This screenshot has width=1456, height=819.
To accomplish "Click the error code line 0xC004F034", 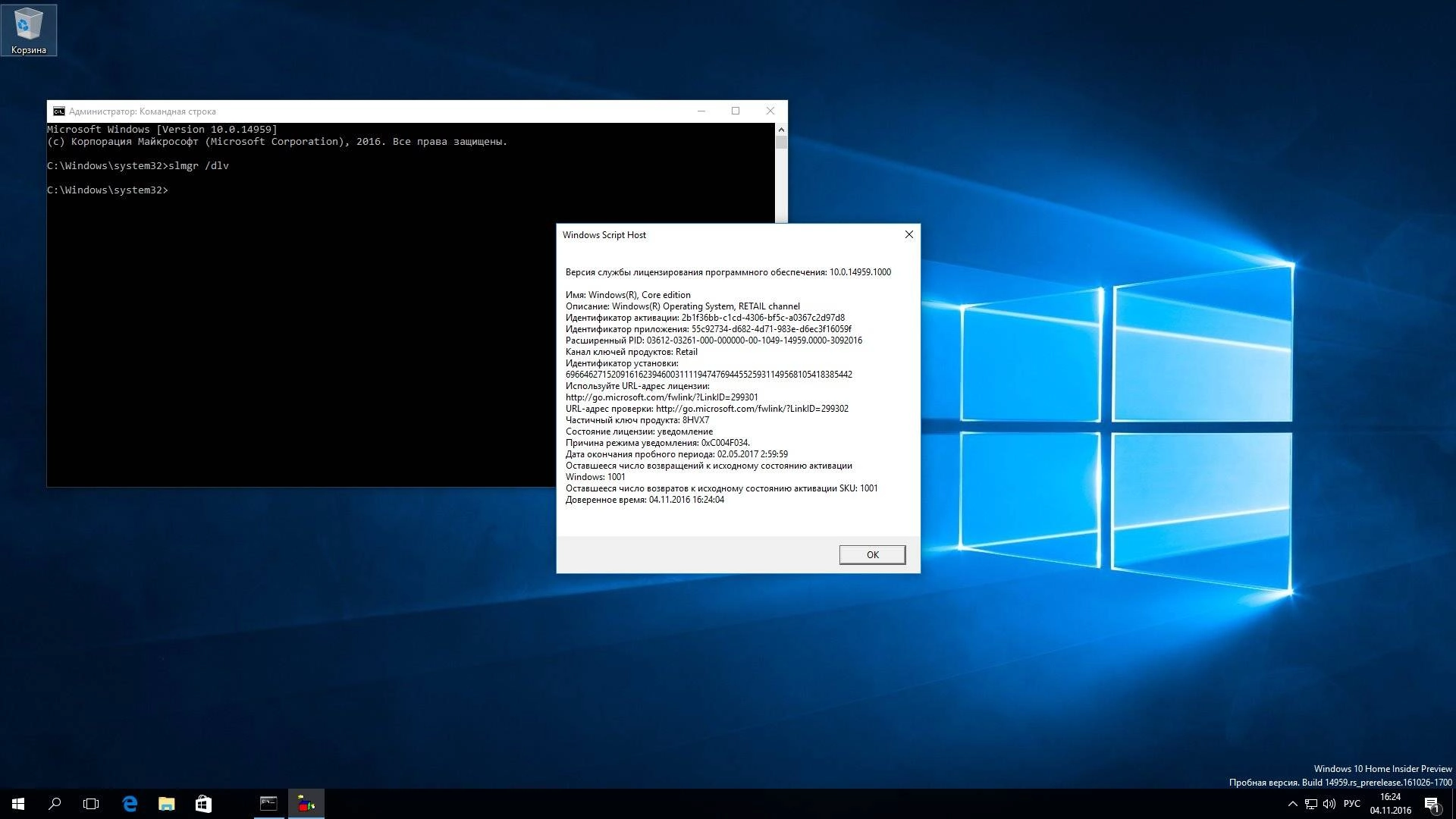I will pos(658,443).
